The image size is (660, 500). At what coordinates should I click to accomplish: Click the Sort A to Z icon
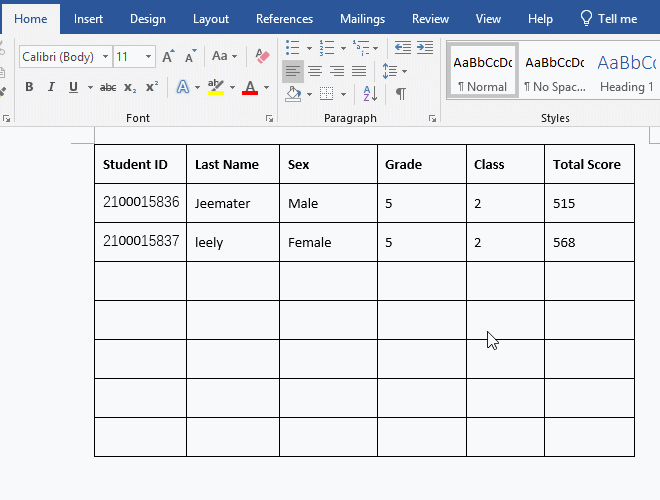(370, 94)
